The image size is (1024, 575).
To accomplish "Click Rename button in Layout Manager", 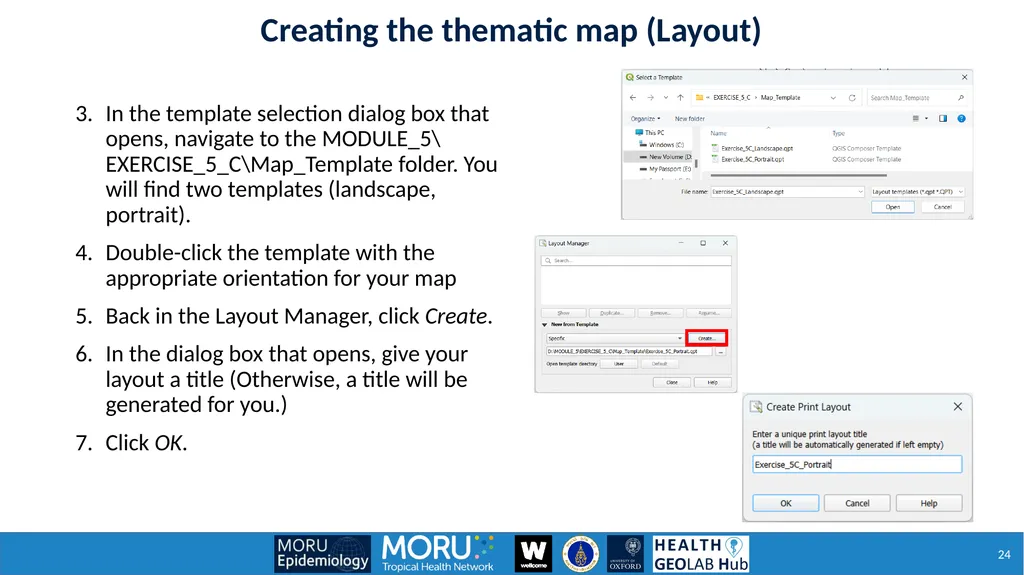I will point(709,313).
